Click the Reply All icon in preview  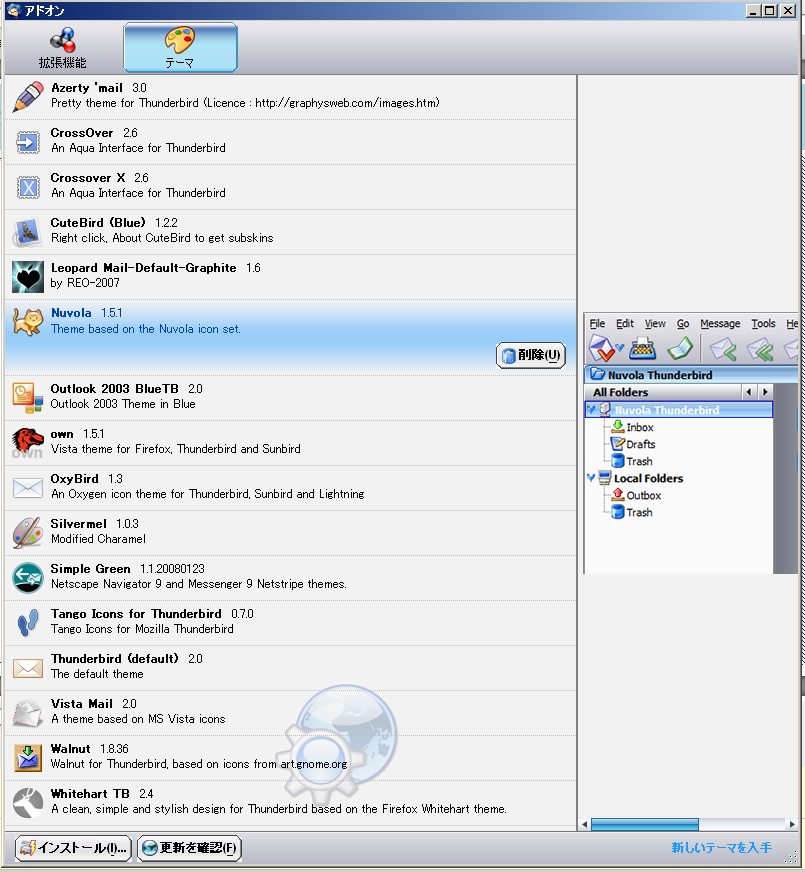[x=759, y=350]
